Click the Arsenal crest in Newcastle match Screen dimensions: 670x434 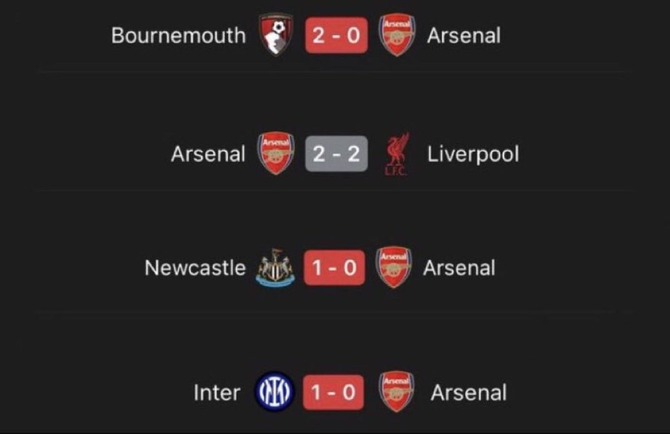tap(394, 267)
